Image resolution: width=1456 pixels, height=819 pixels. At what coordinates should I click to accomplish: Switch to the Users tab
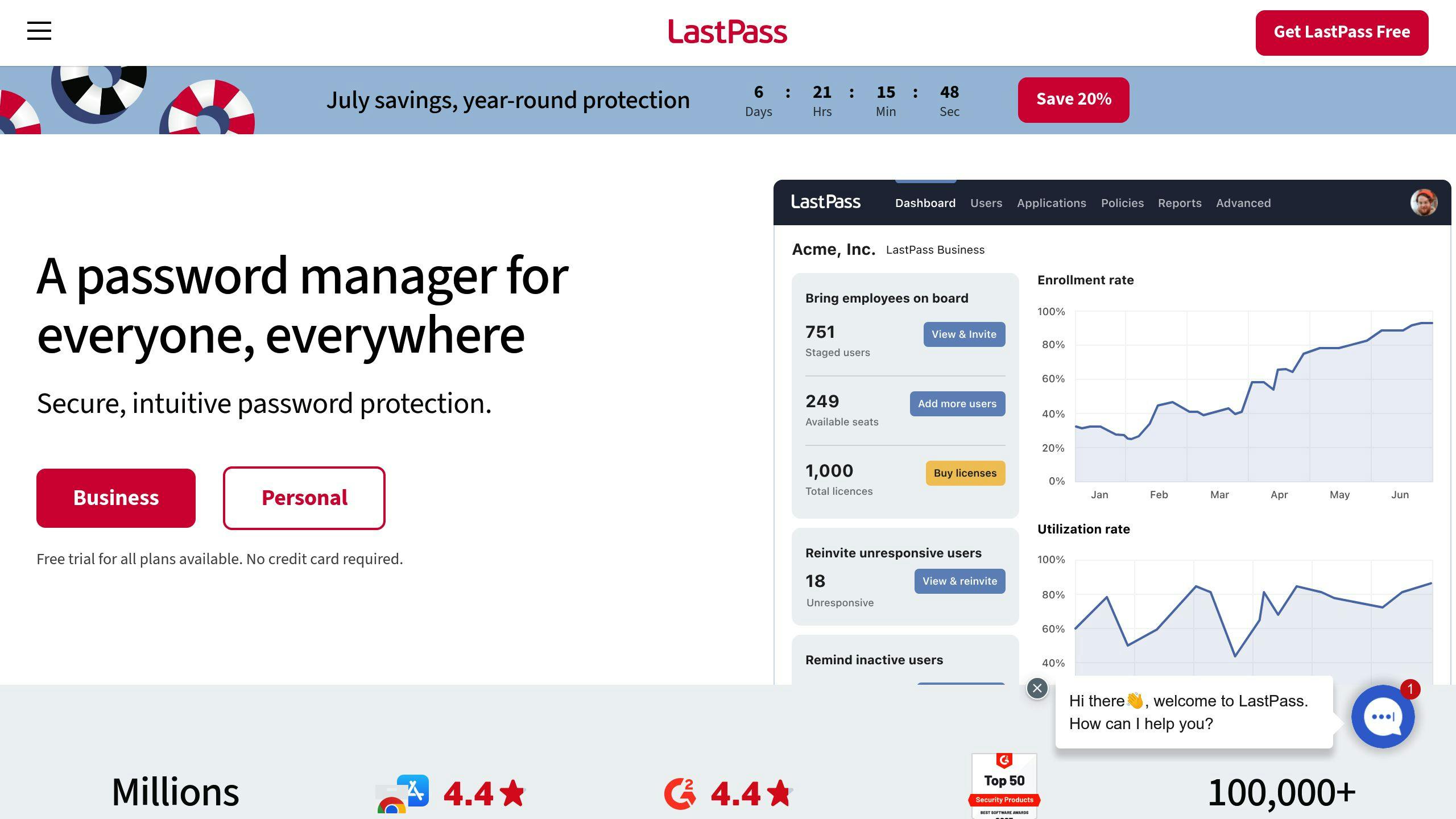(986, 203)
